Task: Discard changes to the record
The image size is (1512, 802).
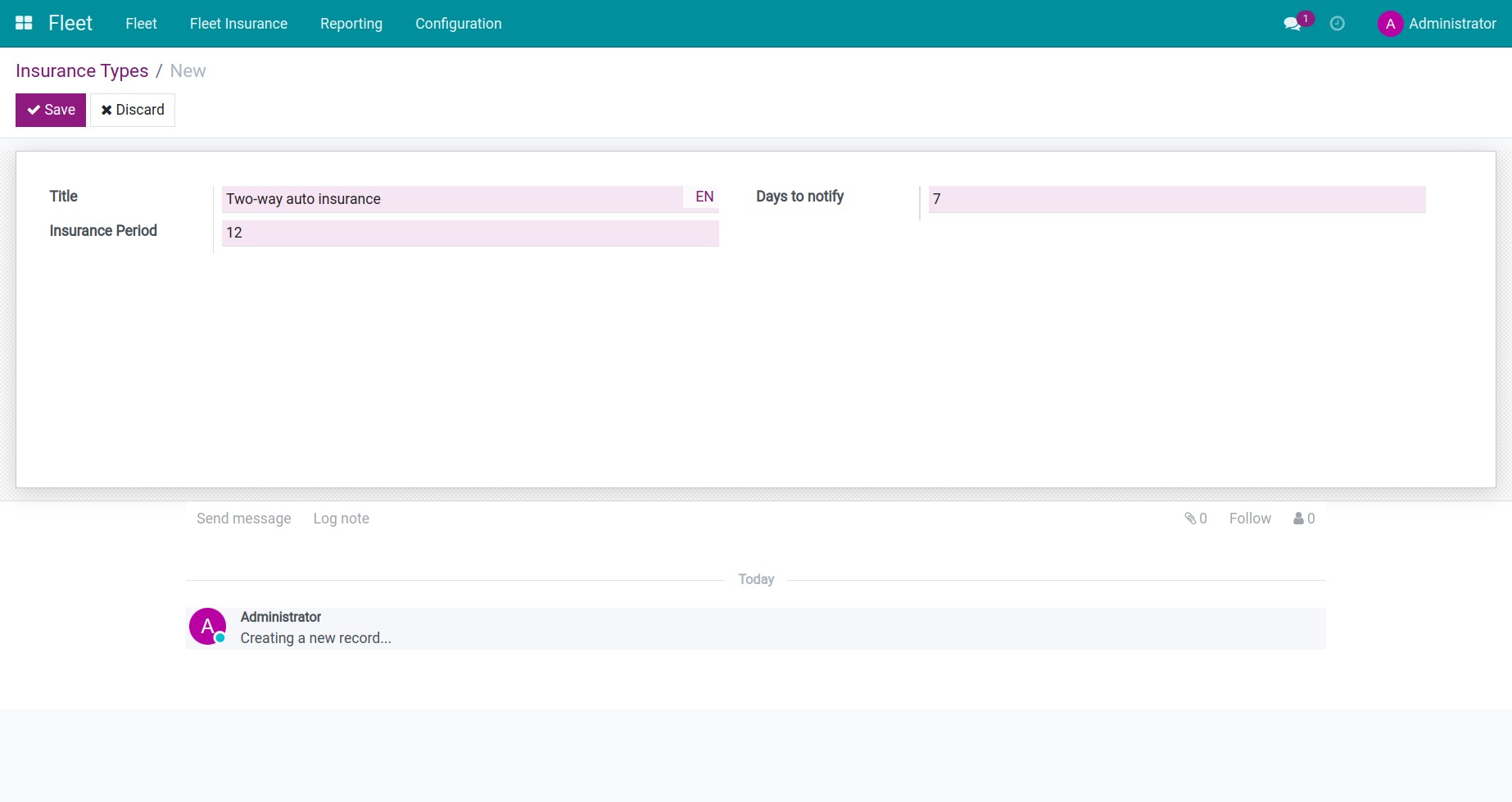Action: tap(132, 109)
